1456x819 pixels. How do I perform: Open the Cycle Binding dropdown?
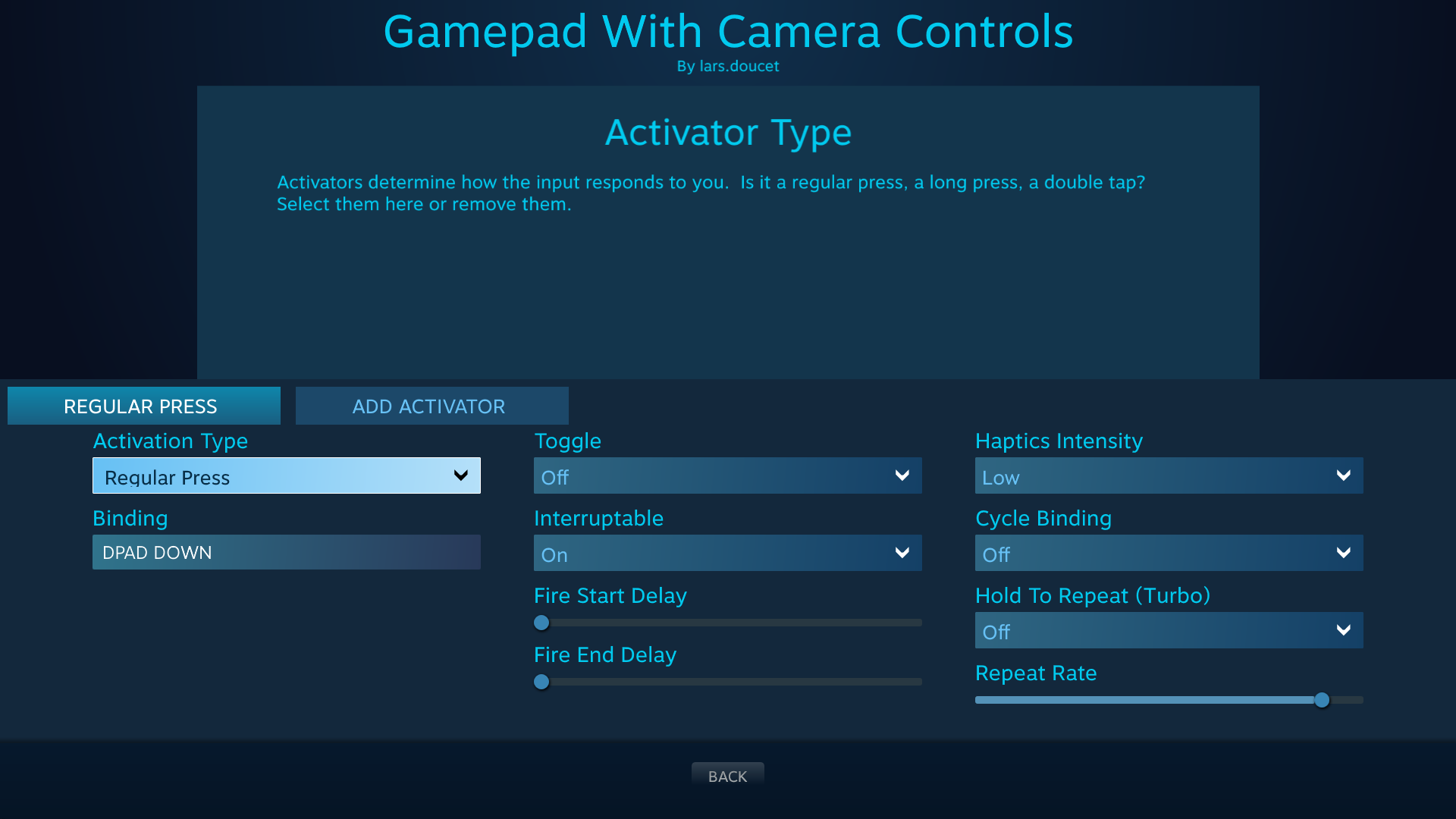point(1168,552)
